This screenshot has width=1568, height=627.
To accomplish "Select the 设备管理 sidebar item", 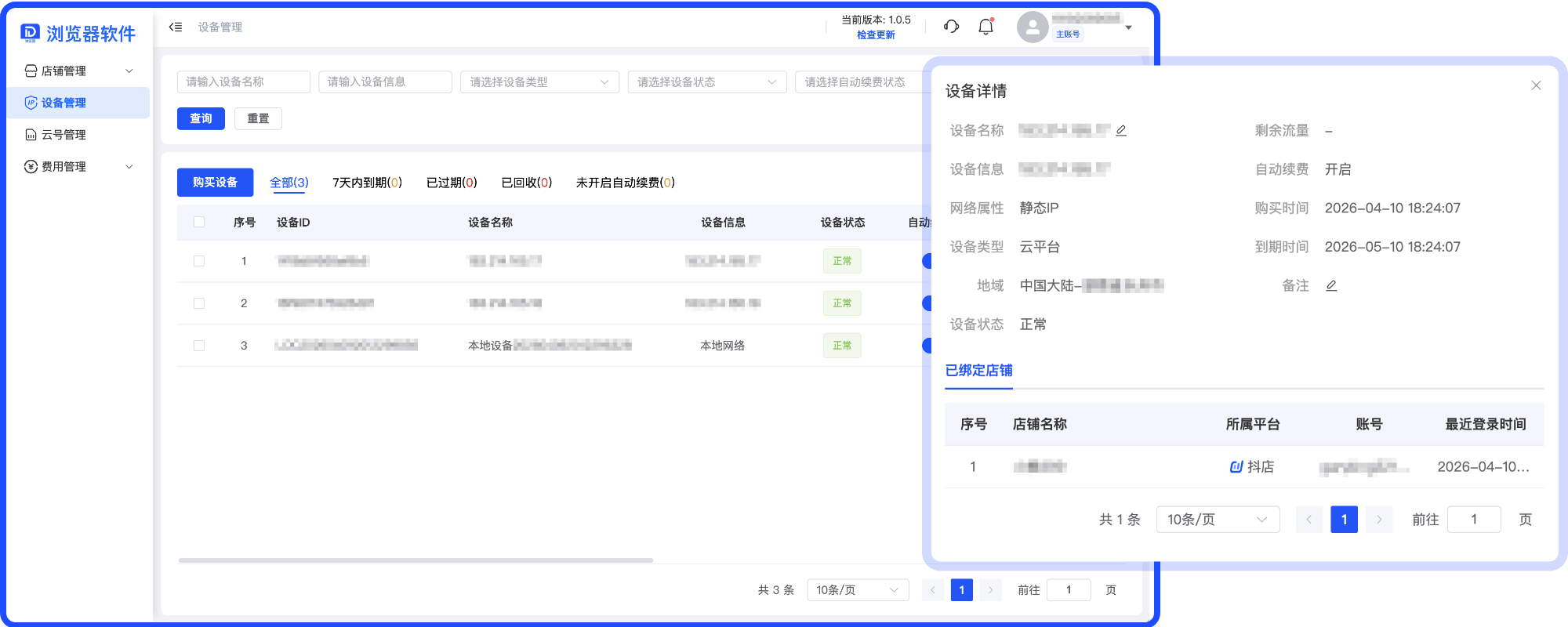I will click(78, 103).
